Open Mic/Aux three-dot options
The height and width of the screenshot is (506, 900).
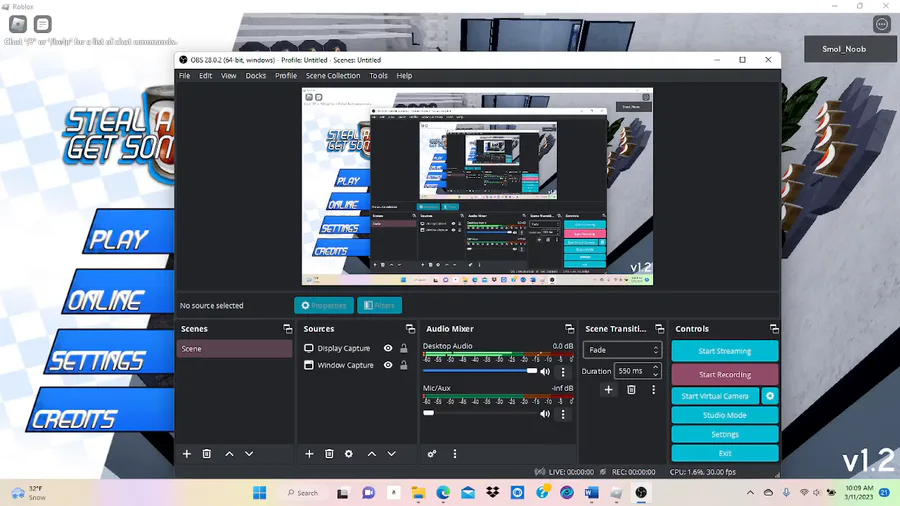(562, 414)
